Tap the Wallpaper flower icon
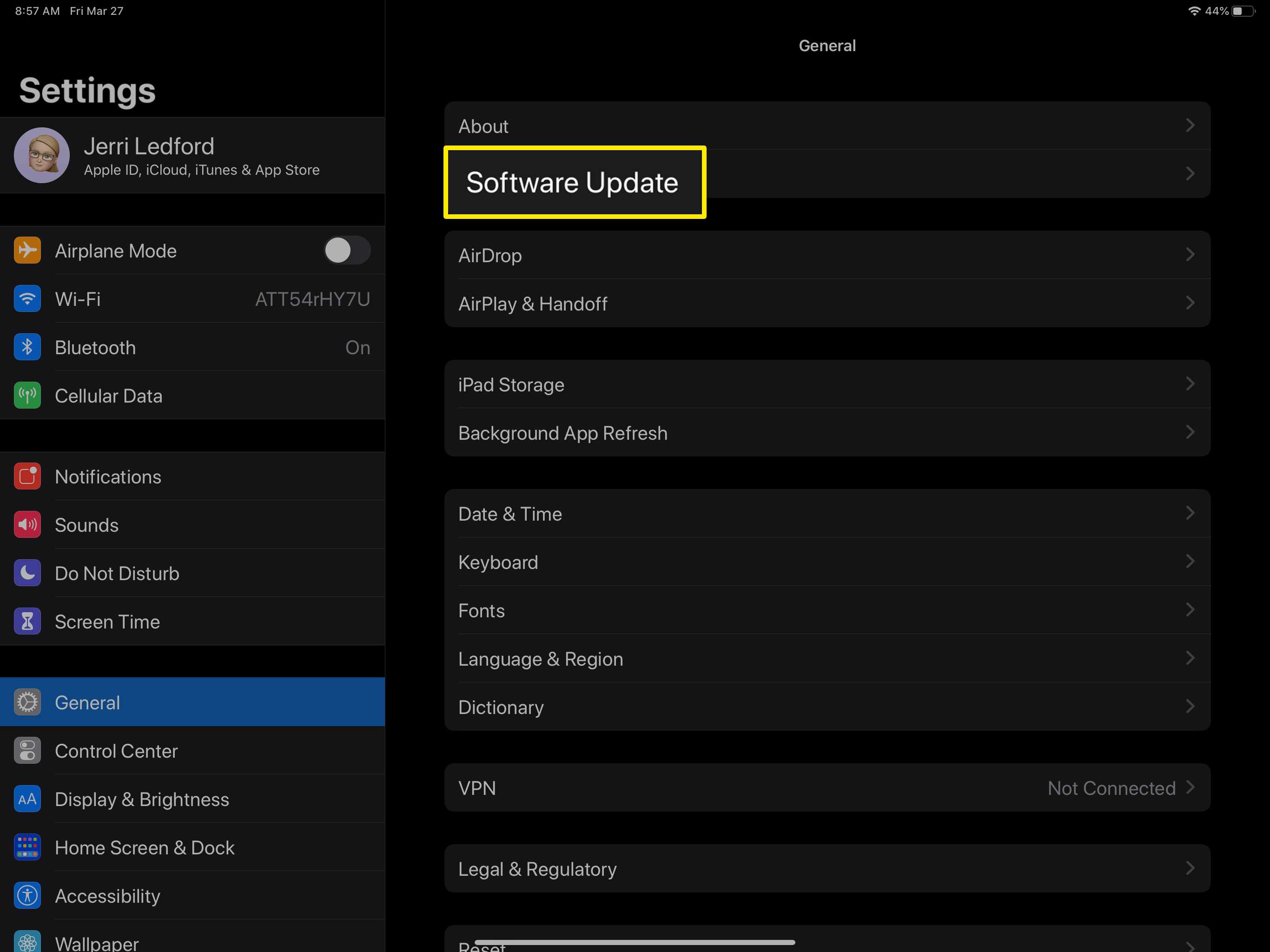The height and width of the screenshot is (952, 1270). [x=27, y=941]
